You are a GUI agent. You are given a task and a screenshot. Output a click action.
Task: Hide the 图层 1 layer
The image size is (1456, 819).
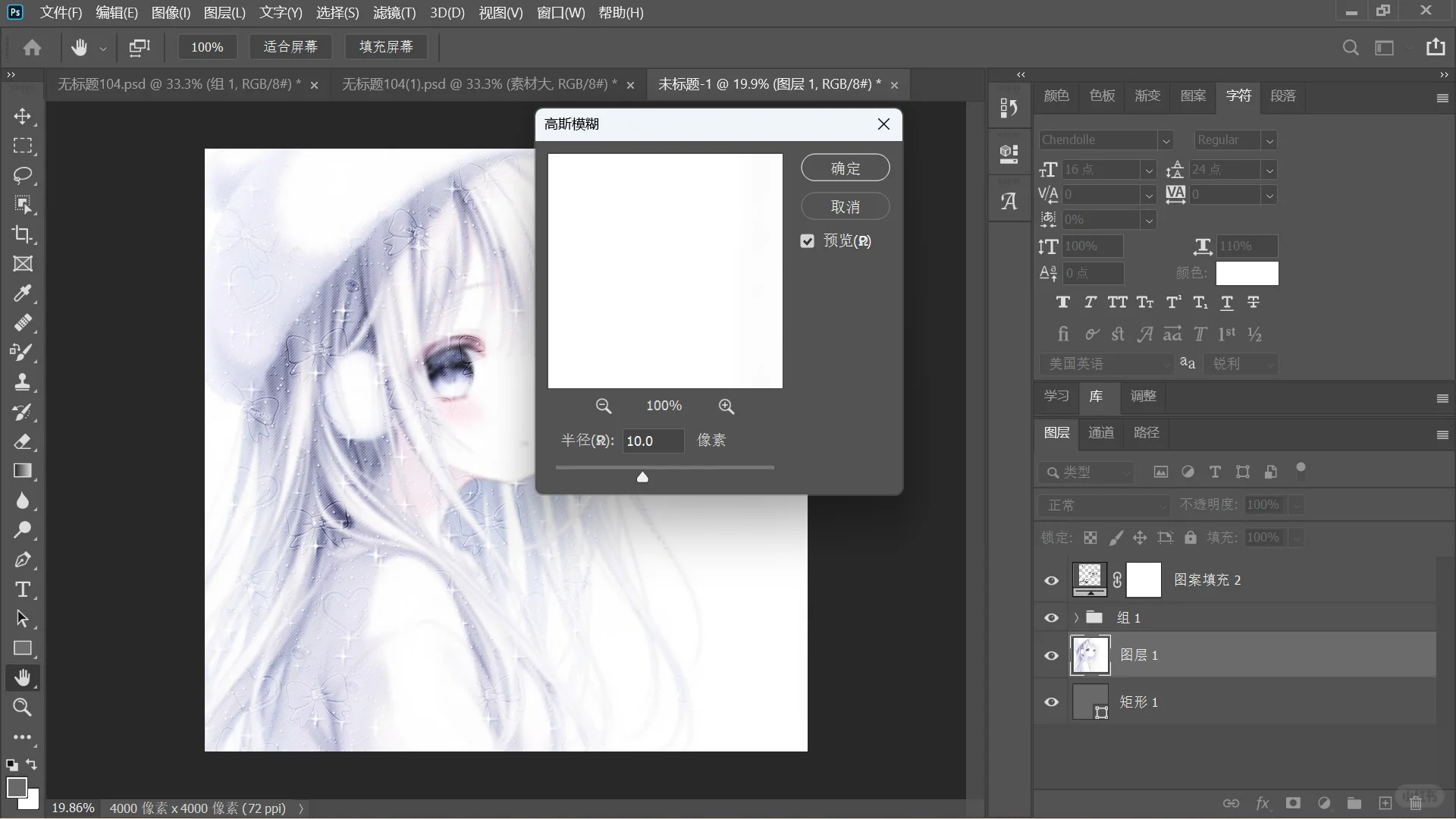click(1051, 656)
